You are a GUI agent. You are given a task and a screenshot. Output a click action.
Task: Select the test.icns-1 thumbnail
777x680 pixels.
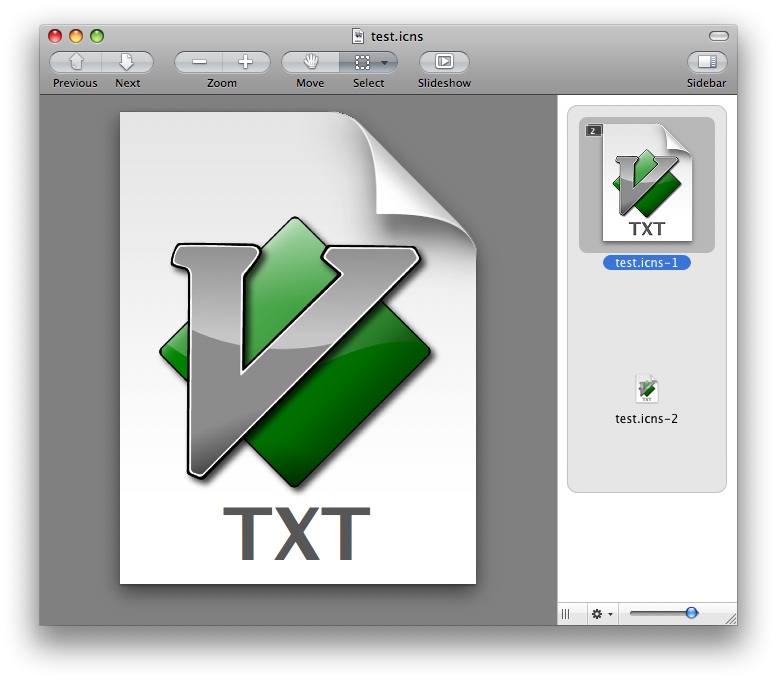coord(647,183)
